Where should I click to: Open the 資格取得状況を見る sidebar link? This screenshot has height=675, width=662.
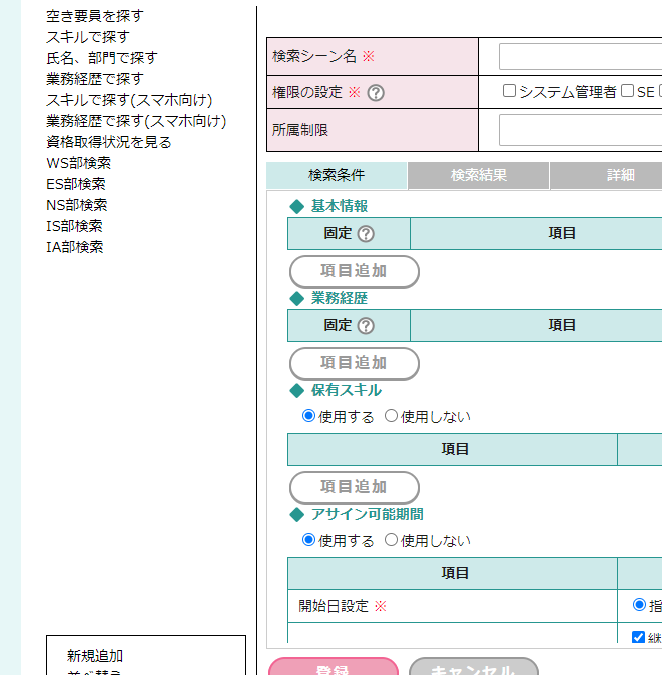(108, 142)
